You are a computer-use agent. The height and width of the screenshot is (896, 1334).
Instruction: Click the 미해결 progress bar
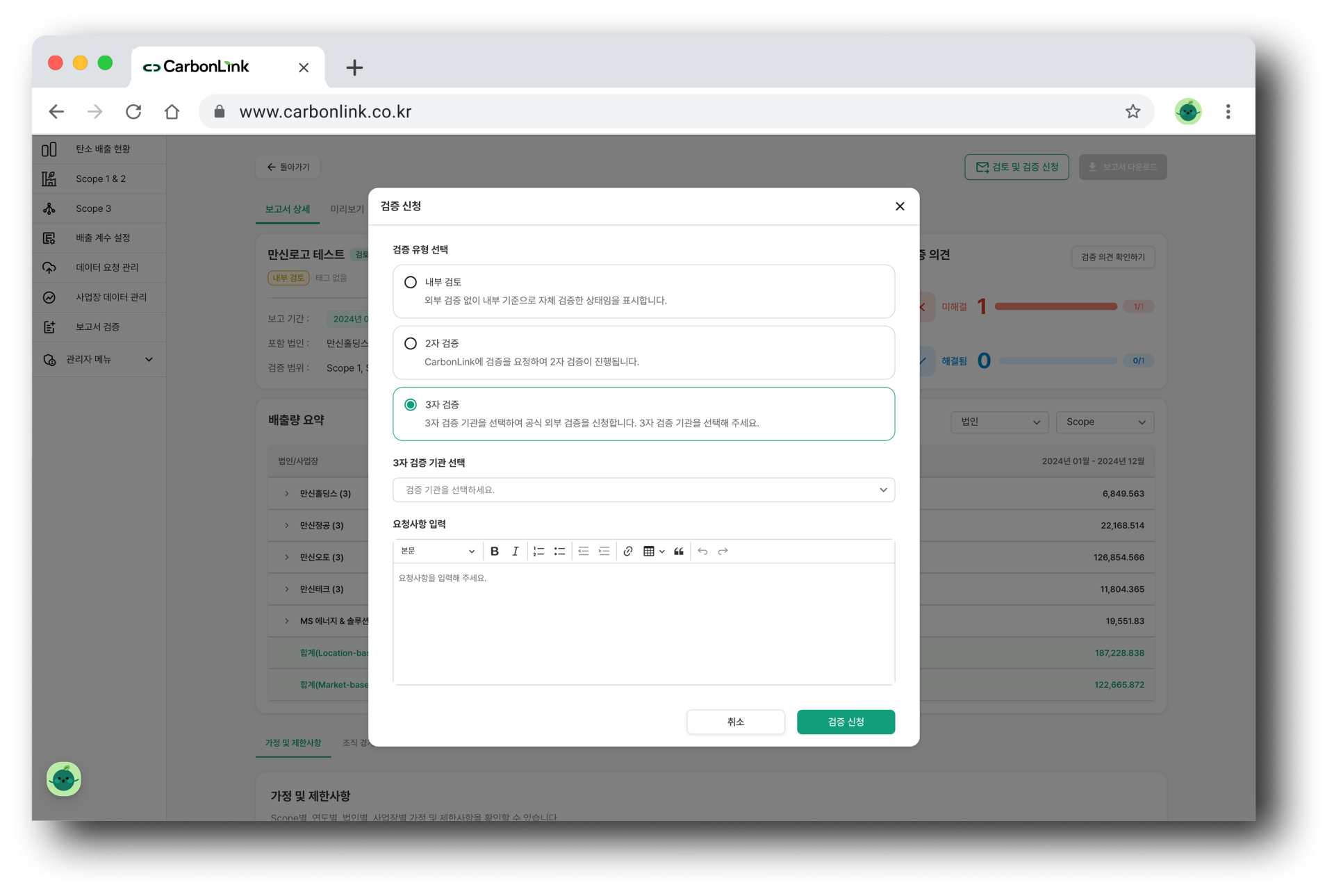[1056, 306]
